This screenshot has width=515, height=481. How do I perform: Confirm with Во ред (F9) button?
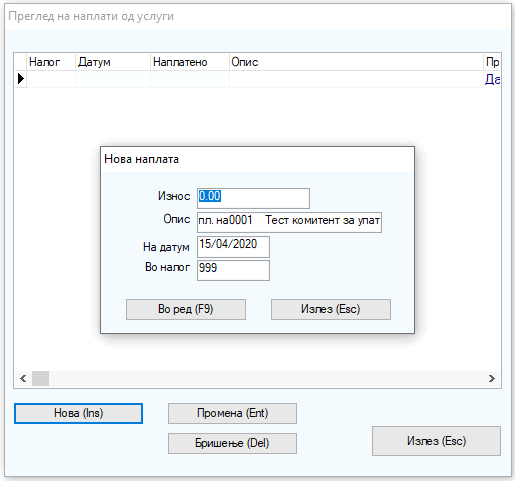point(186,309)
